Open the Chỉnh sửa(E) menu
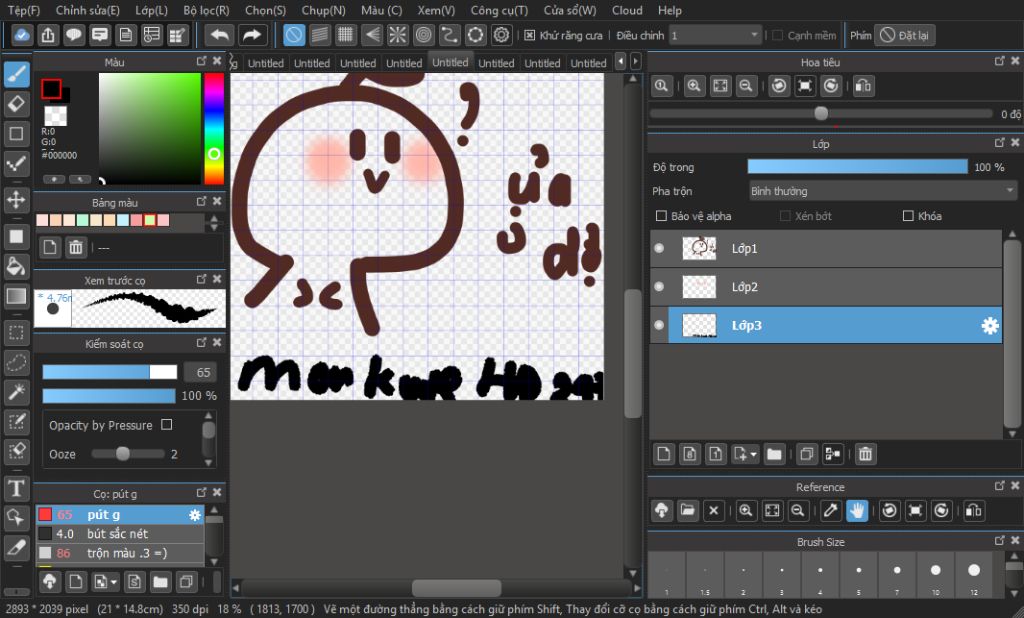This screenshot has height=618, width=1024. (88, 10)
